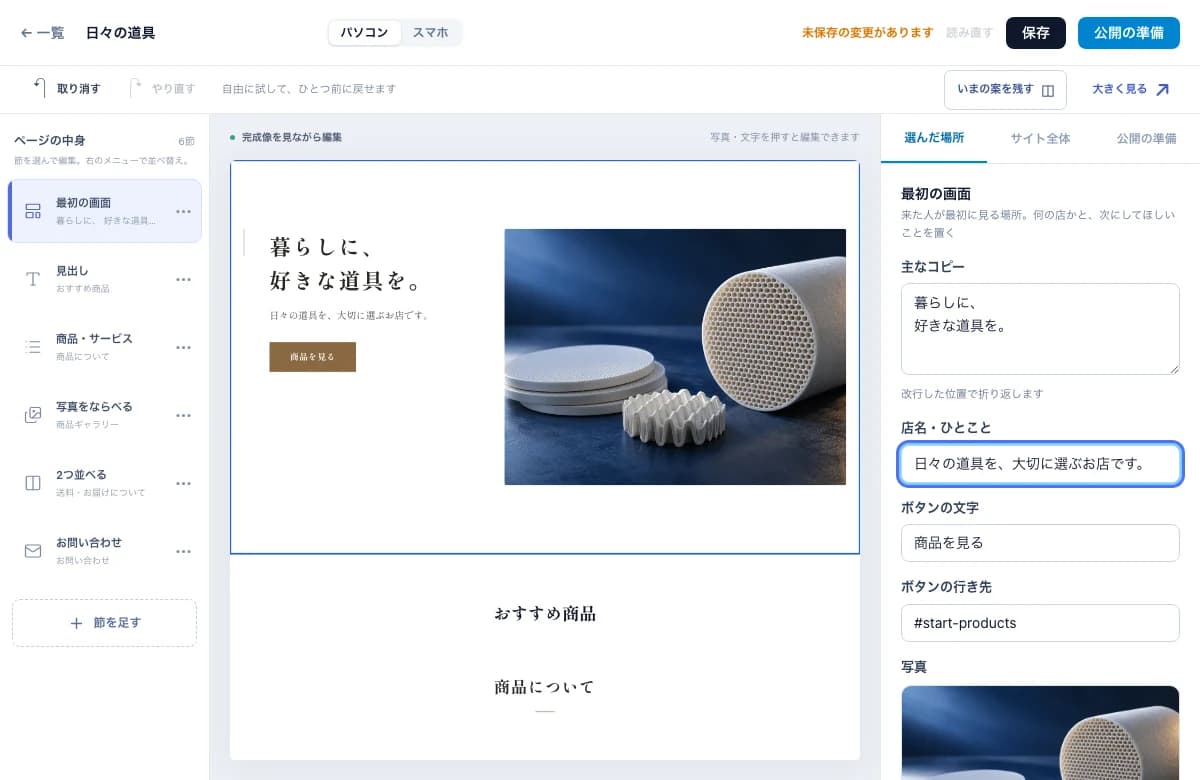Click the list icon of 商品・サービス
This screenshot has height=780, width=1200.
(x=33, y=347)
